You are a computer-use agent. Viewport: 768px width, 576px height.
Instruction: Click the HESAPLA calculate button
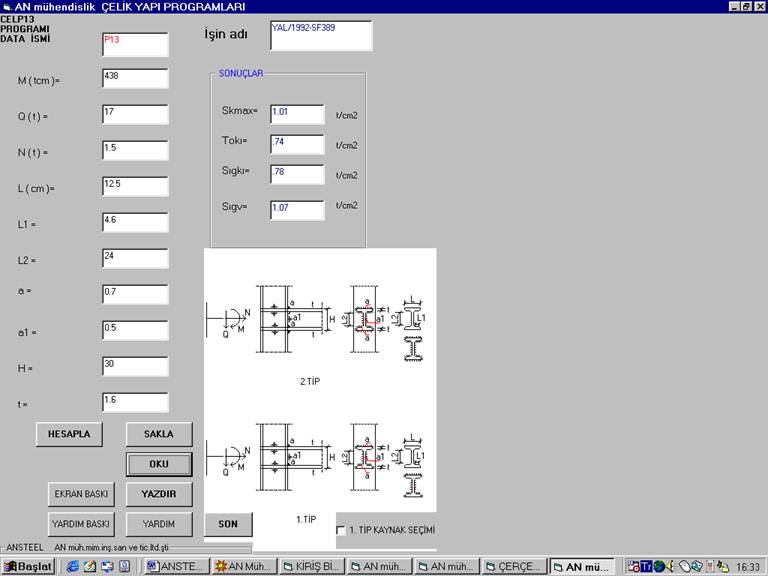point(69,434)
